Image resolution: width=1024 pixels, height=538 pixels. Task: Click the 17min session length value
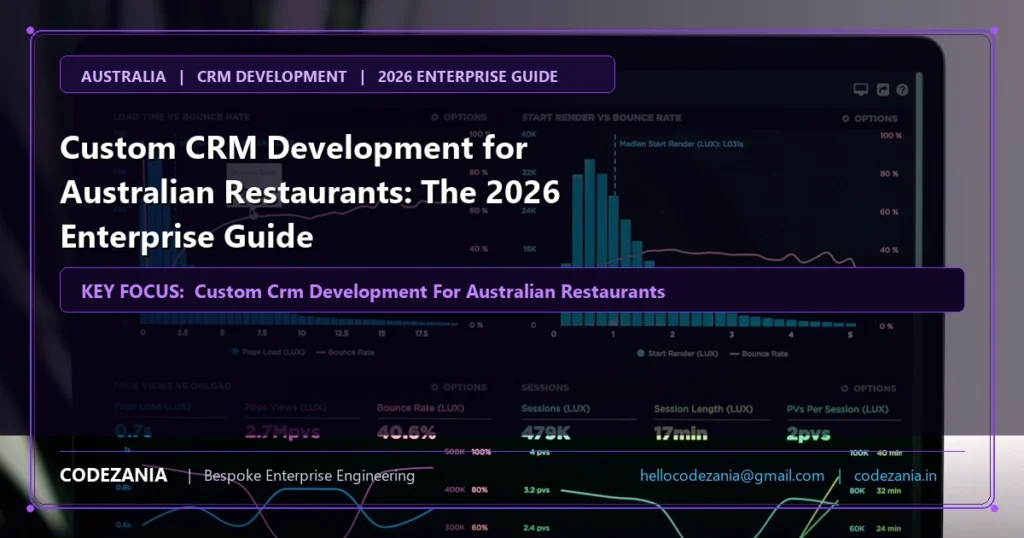[680, 434]
